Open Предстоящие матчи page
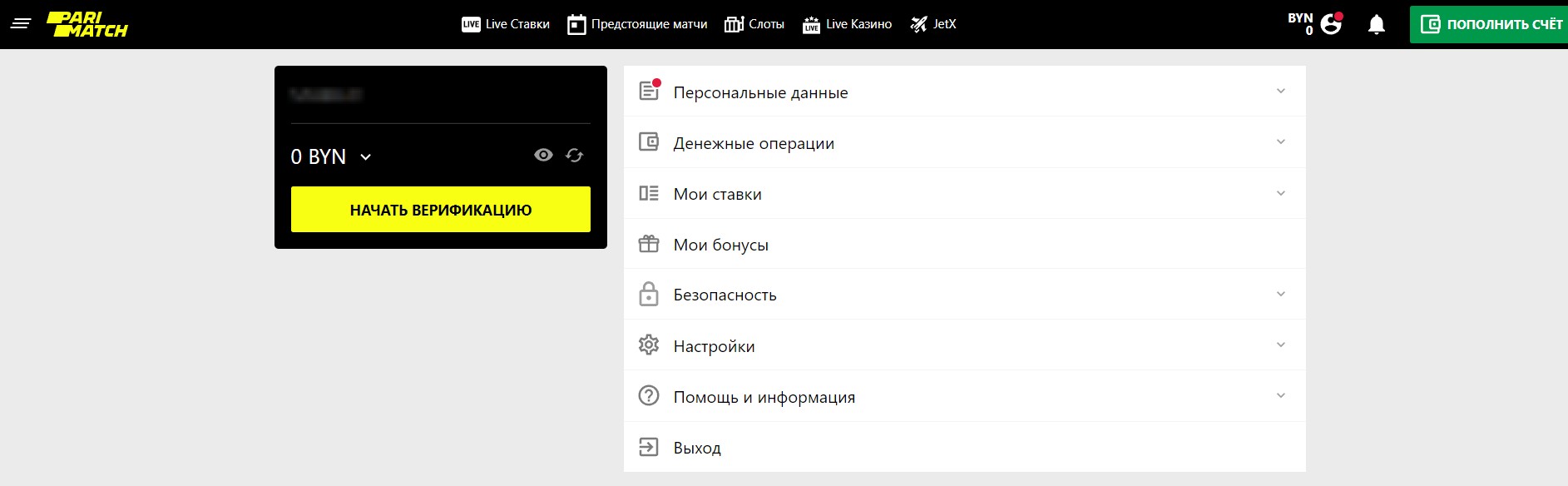The height and width of the screenshot is (486, 1568). click(x=637, y=25)
